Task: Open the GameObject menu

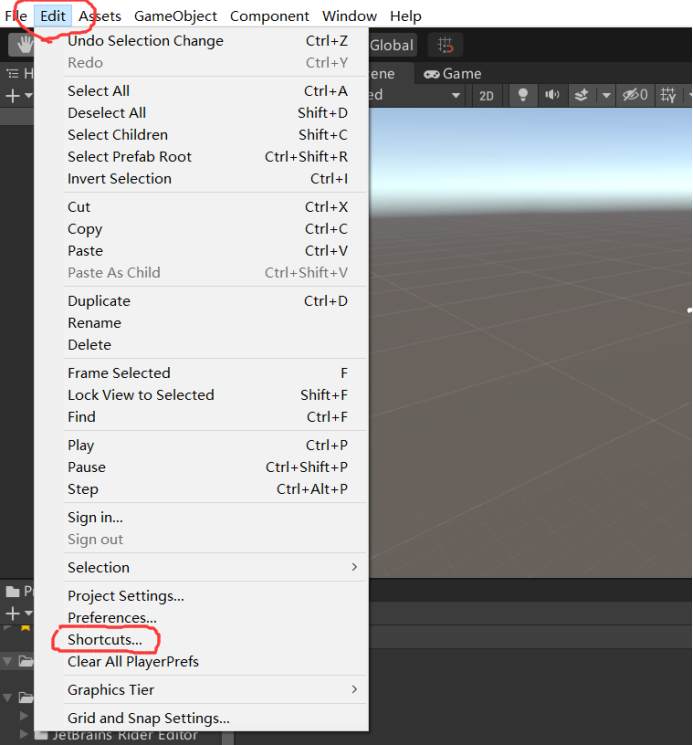Action: (x=175, y=16)
